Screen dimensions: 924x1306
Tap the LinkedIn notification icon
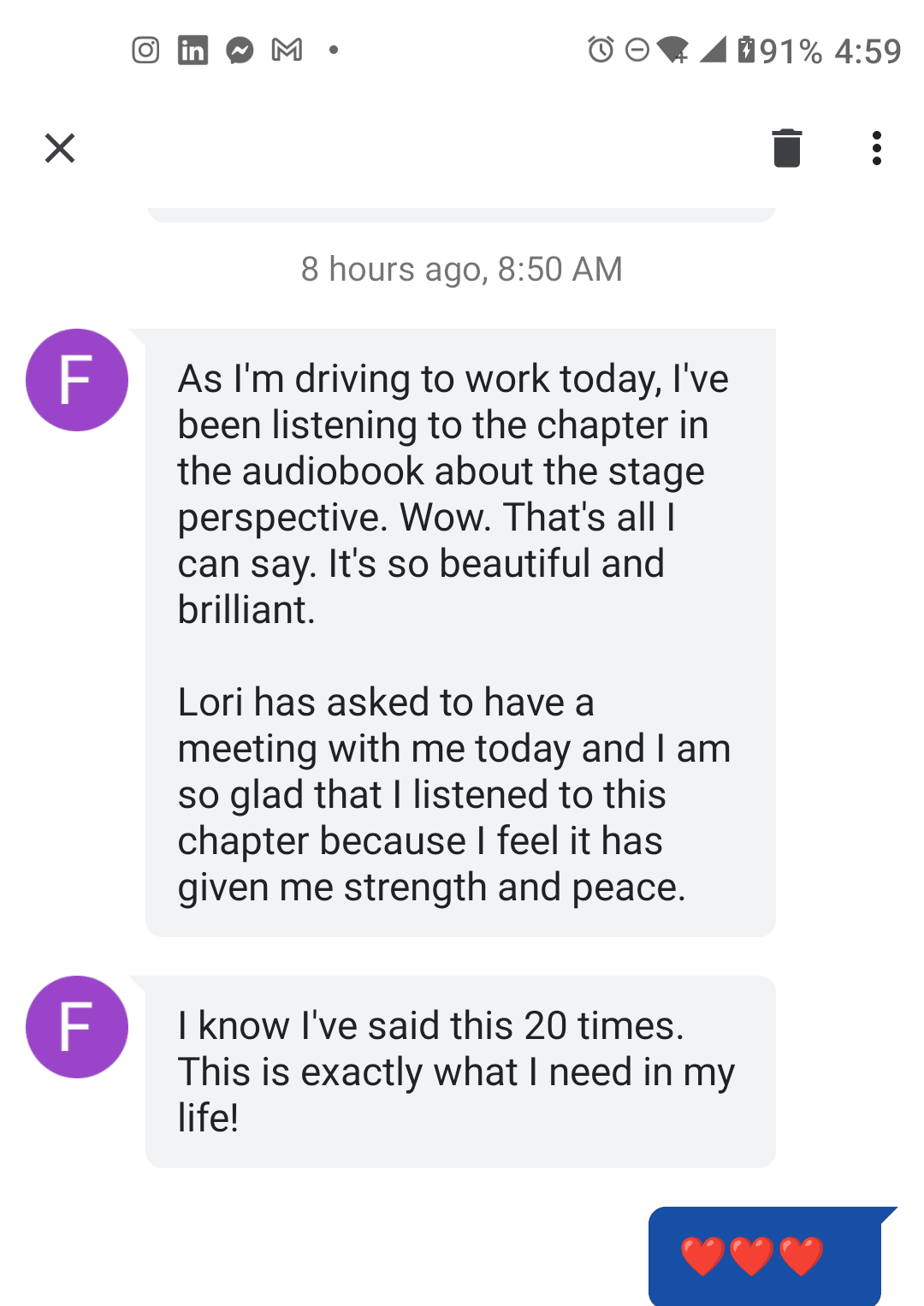pyautogui.click(x=192, y=50)
